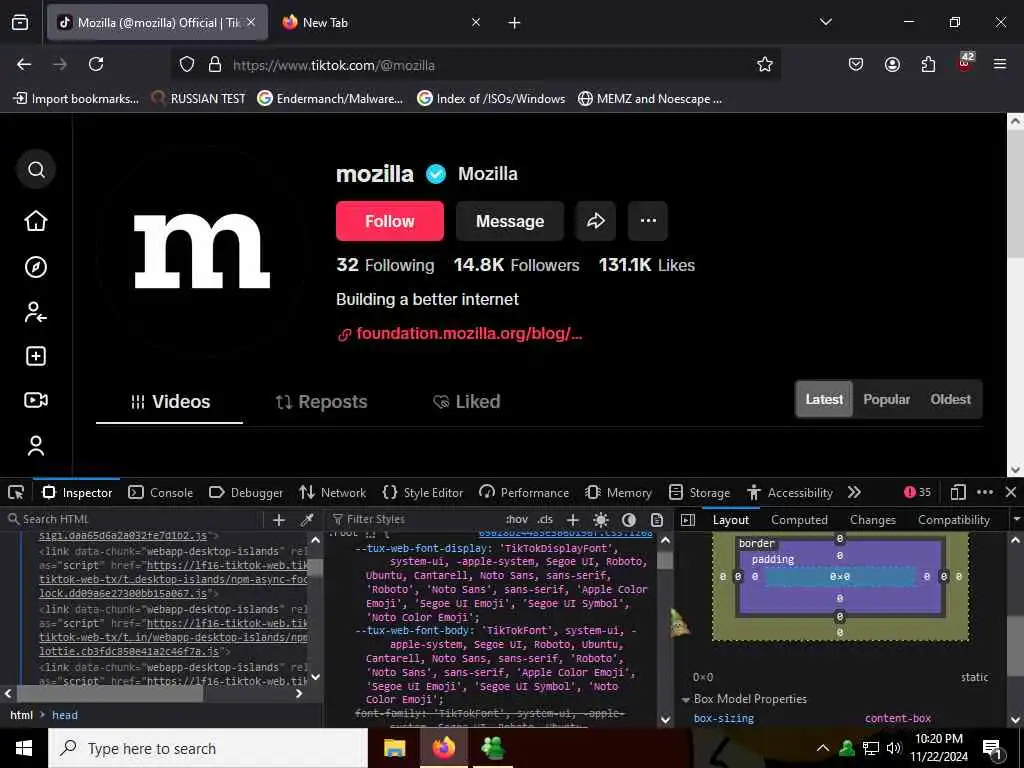Activate the element picker in DevTools
Viewport: 1024px width, 768px height.
pos(16,492)
